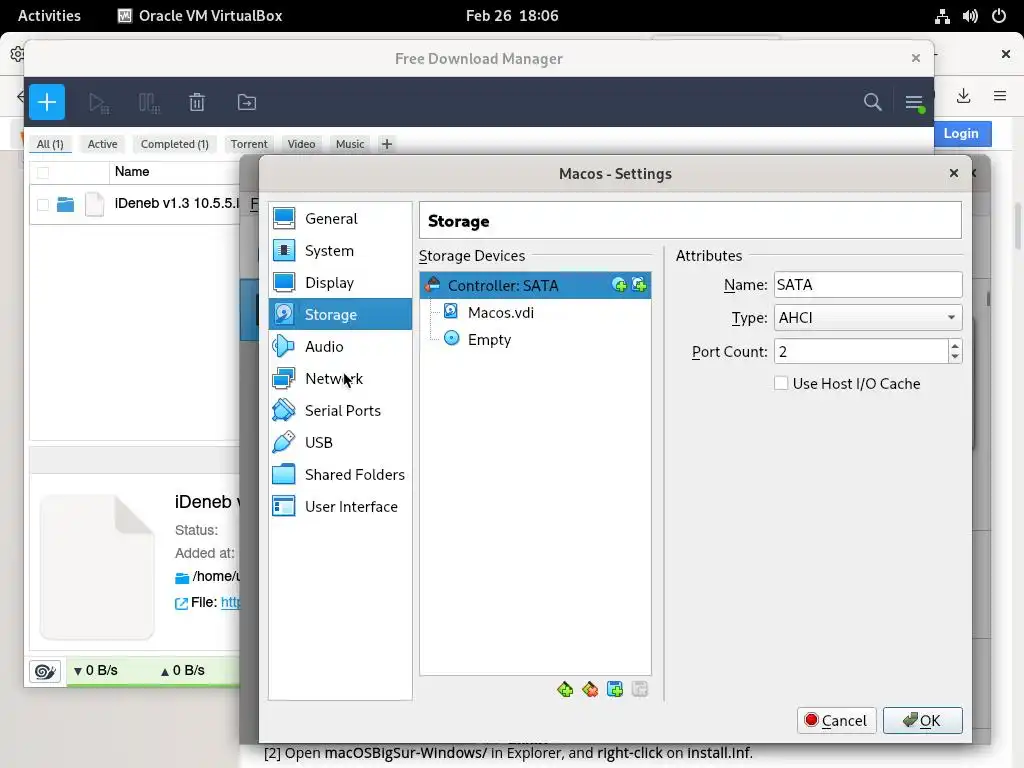Open clock showing Feb 26 18:06
Image resolution: width=1024 pixels, height=768 pixels.
pyautogui.click(x=512, y=16)
